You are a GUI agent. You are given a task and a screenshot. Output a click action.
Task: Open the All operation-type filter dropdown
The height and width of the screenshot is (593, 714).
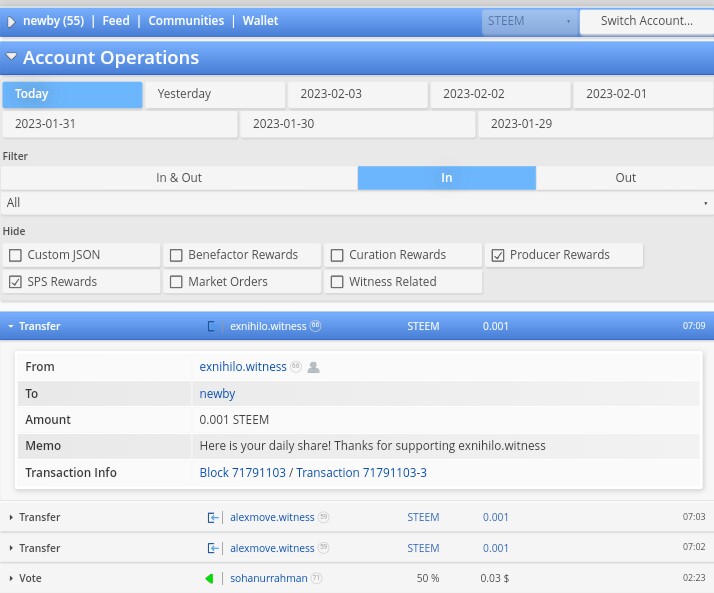[357, 203]
